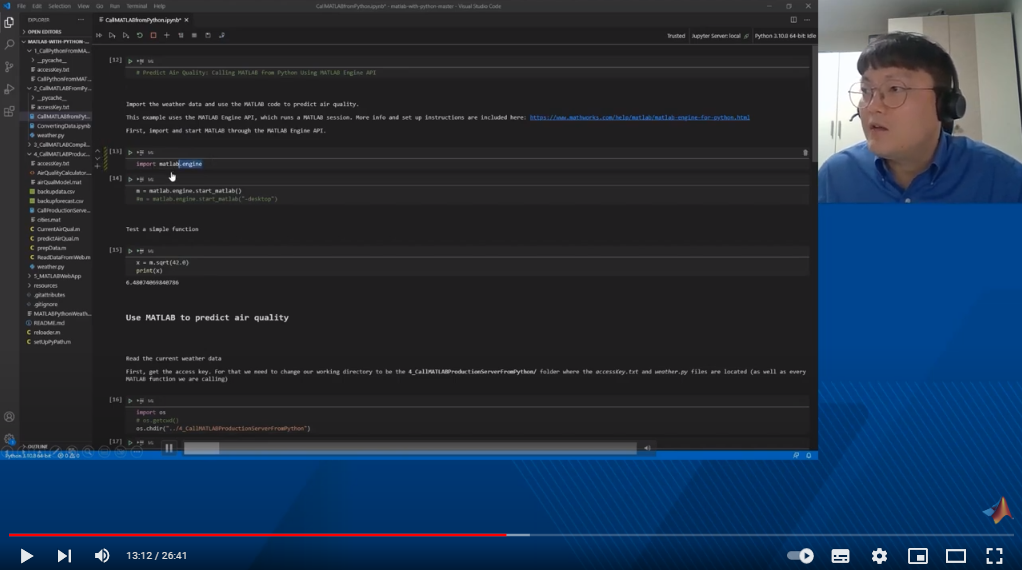Image resolution: width=1022 pixels, height=570 pixels.
Task: Restart the kernel with the green arrow icon
Action: [x=139, y=35]
